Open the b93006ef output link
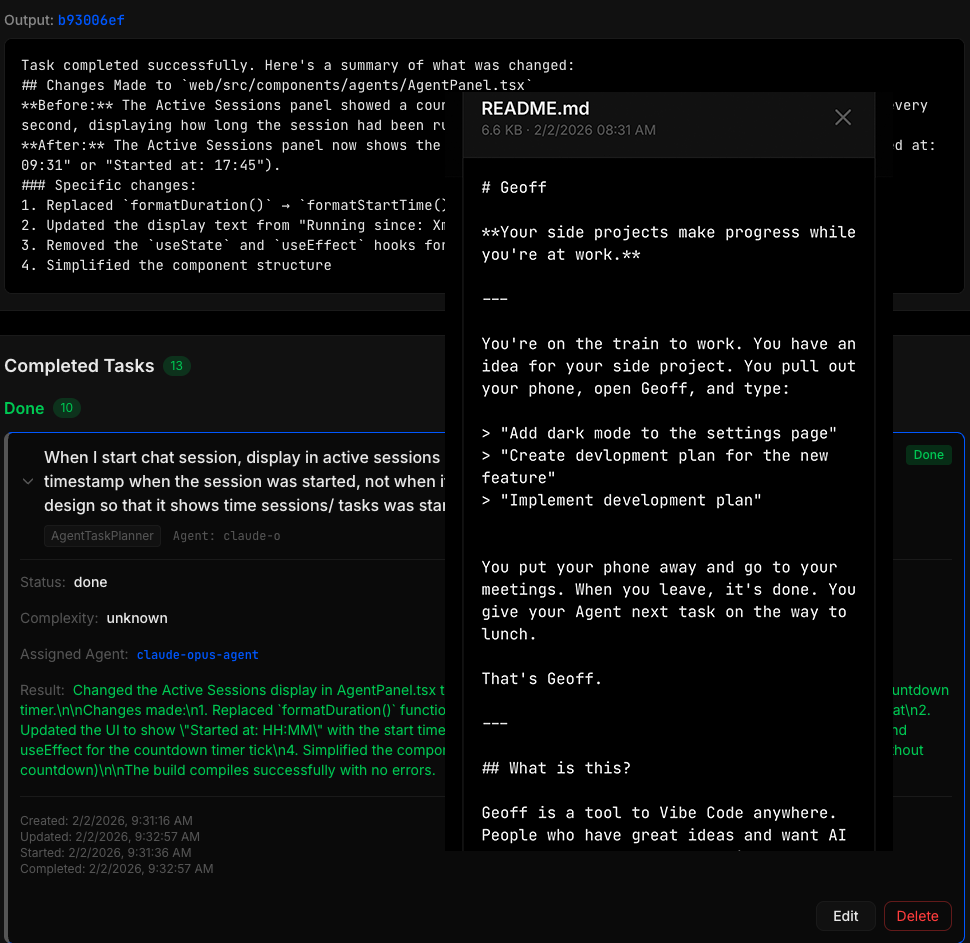Screen dimensions: 970x943 tap(93, 18)
